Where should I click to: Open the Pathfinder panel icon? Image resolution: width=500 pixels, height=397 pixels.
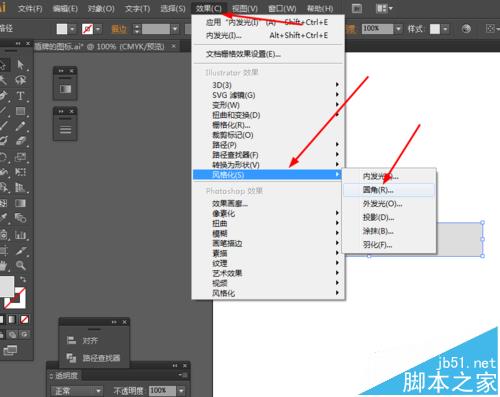point(71,358)
